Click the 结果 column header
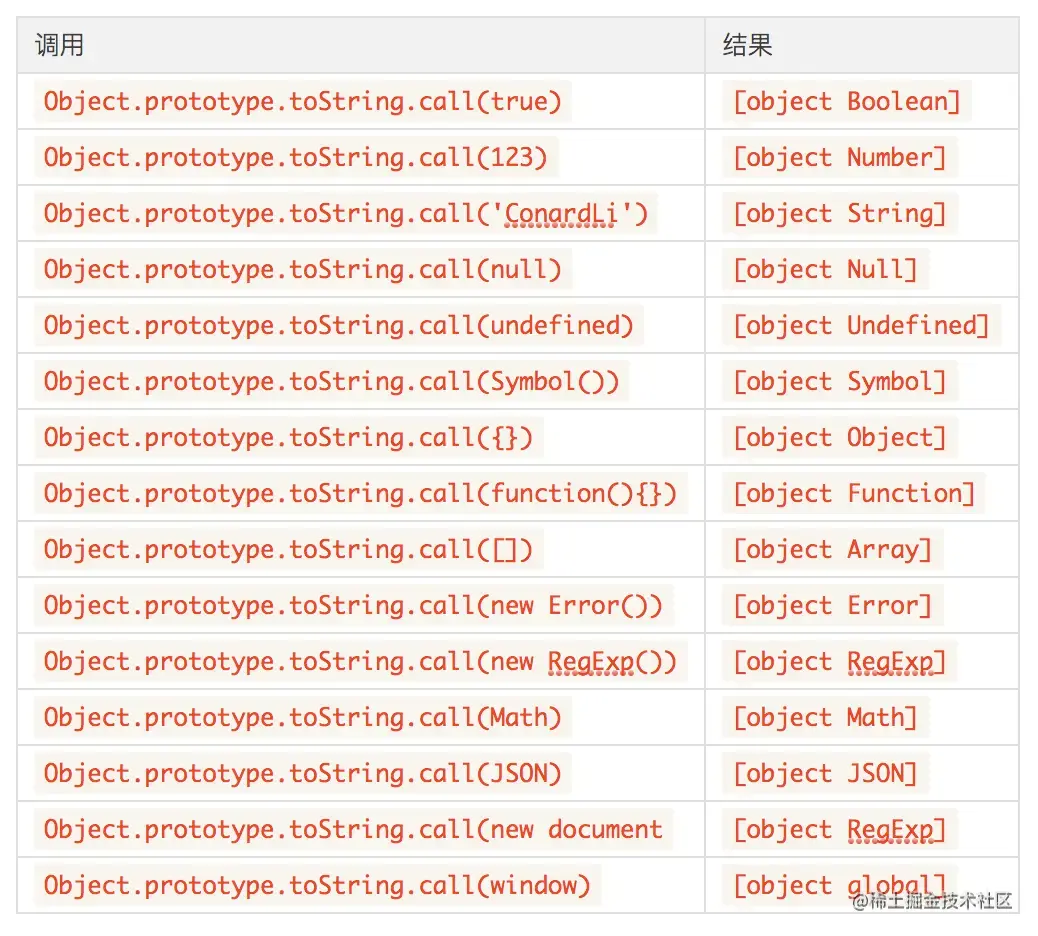Screen dimensions: 1038x936 [x=747, y=45]
